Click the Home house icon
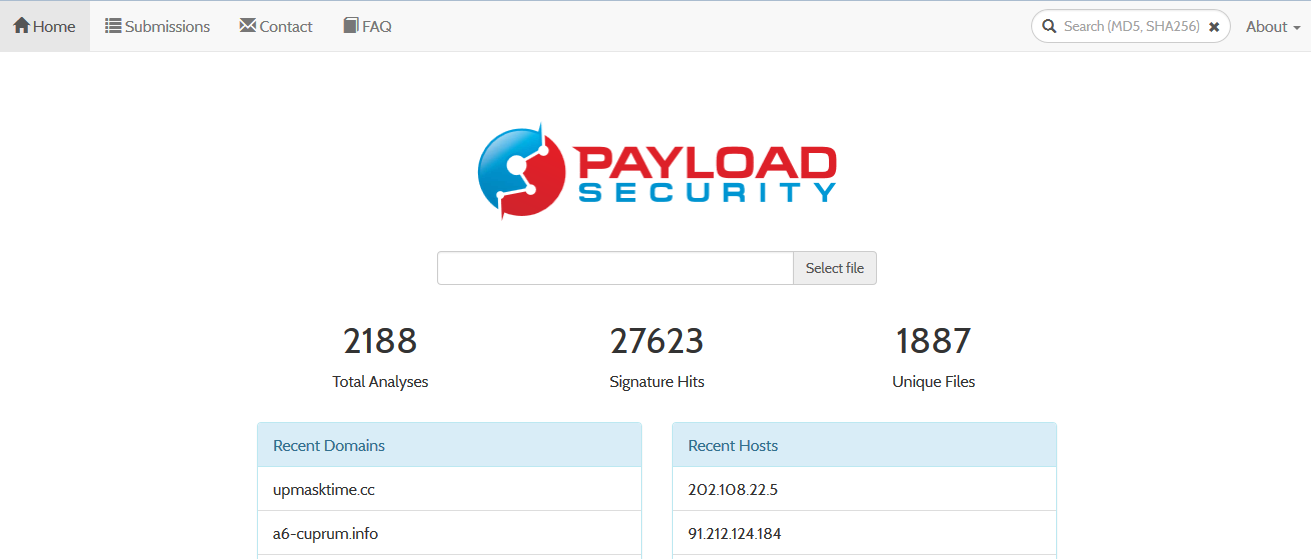This screenshot has height=559, width=1311. (21, 26)
